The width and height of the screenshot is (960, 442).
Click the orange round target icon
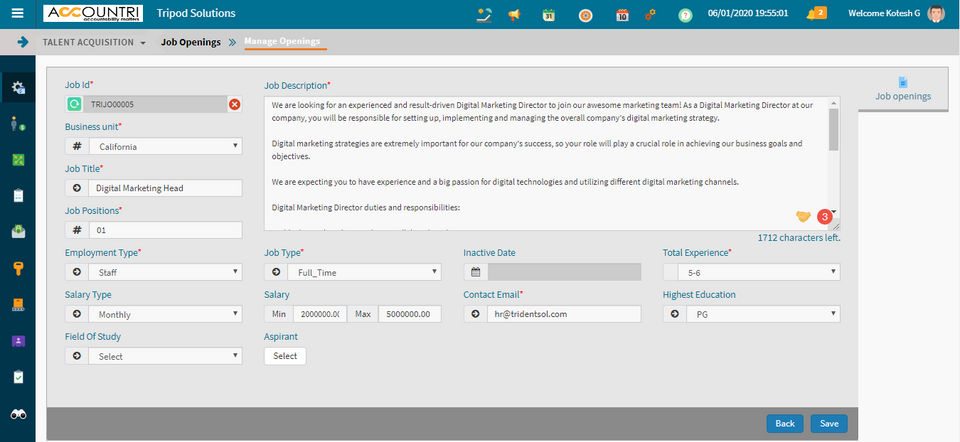(585, 15)
